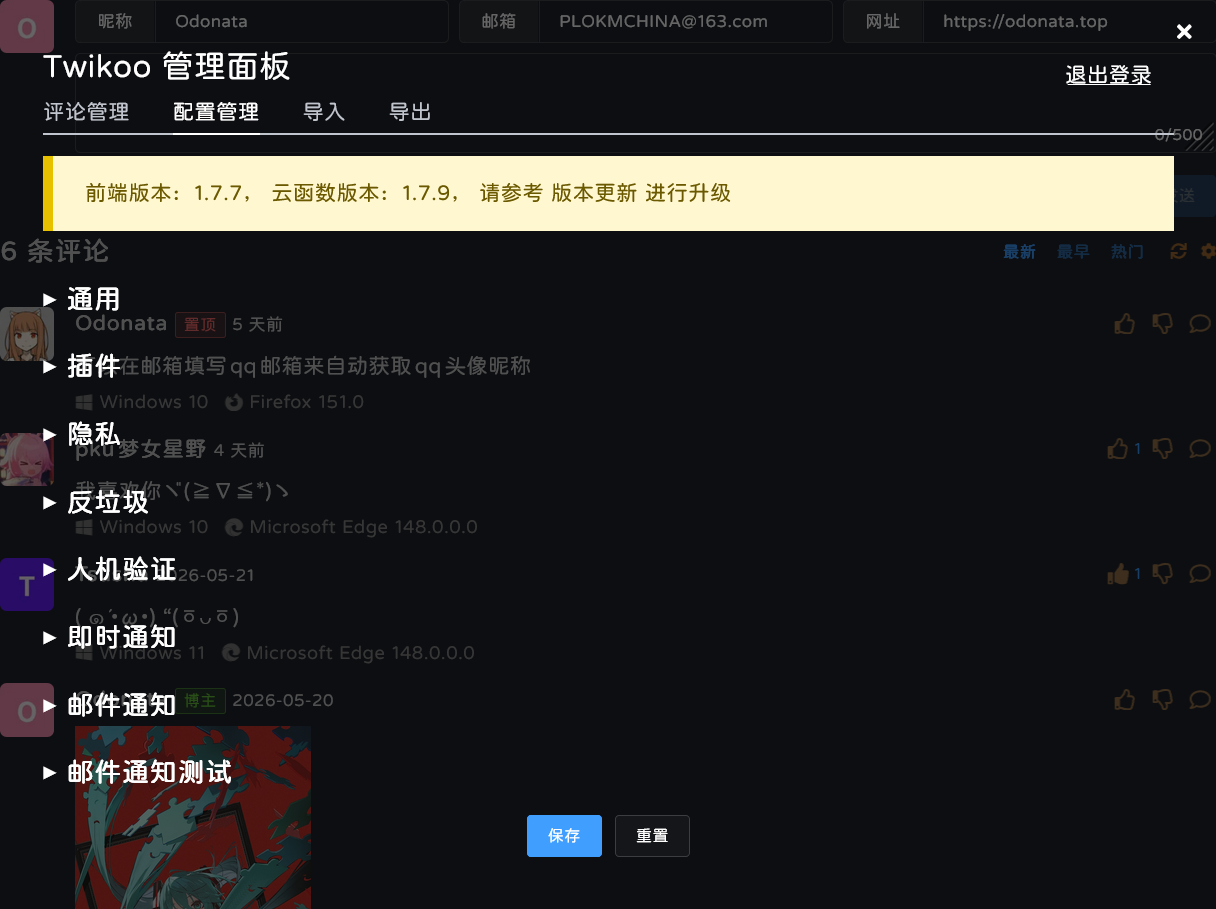The image size is (1216, 909).
Task: Sort comments by 最新
Action: click(1019, 252)
